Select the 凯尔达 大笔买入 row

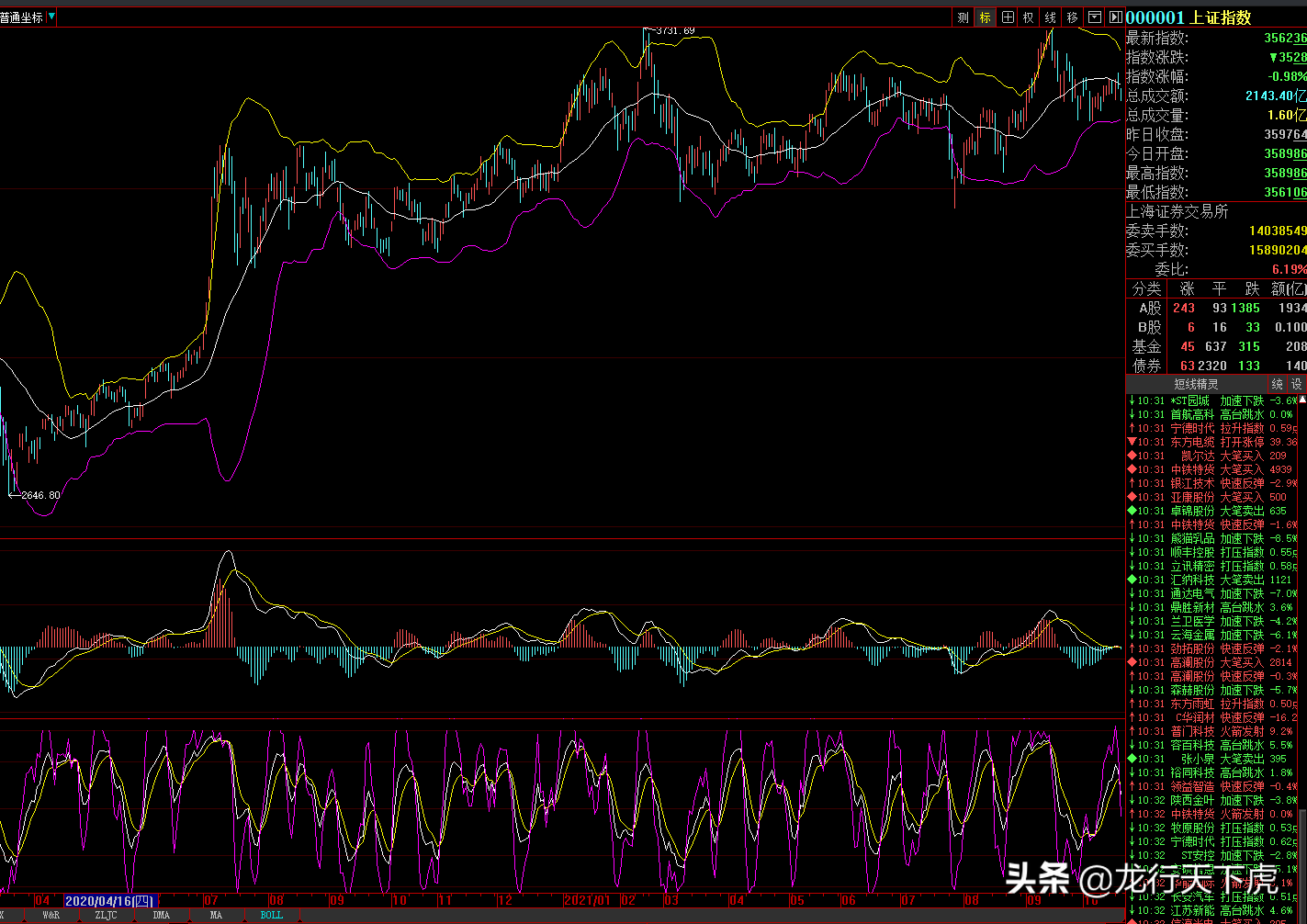click(1211, 456)
